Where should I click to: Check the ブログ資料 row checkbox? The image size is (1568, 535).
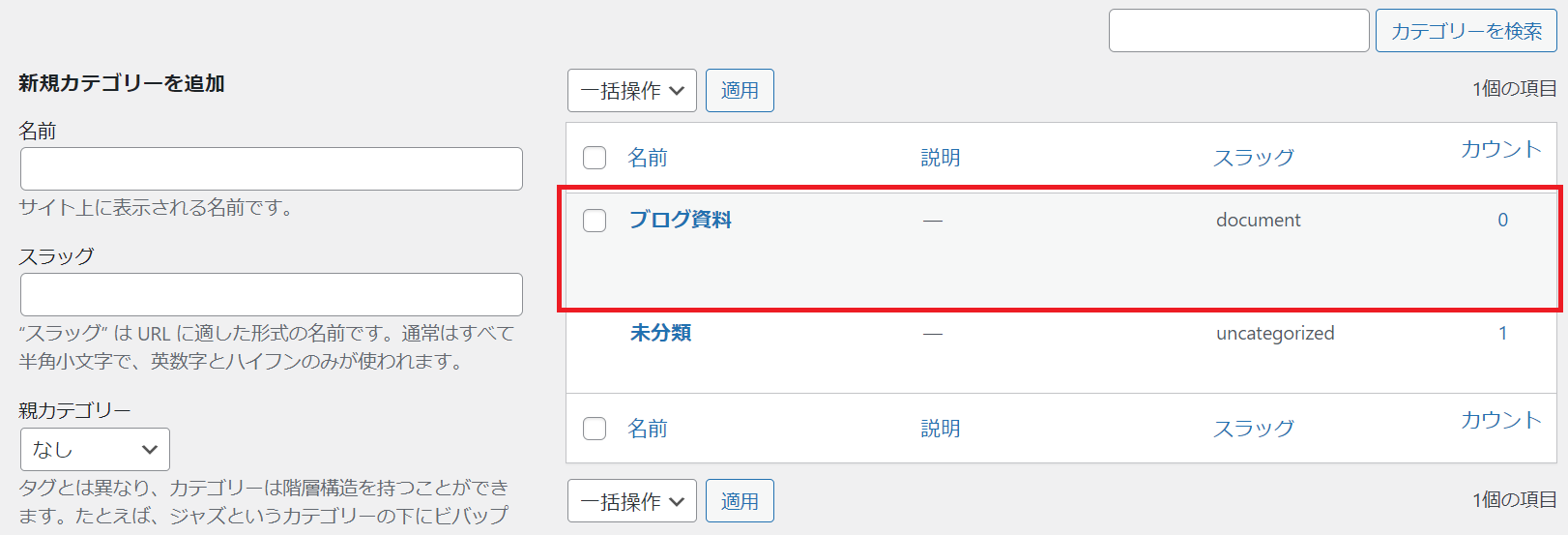(x=595, y=221)
